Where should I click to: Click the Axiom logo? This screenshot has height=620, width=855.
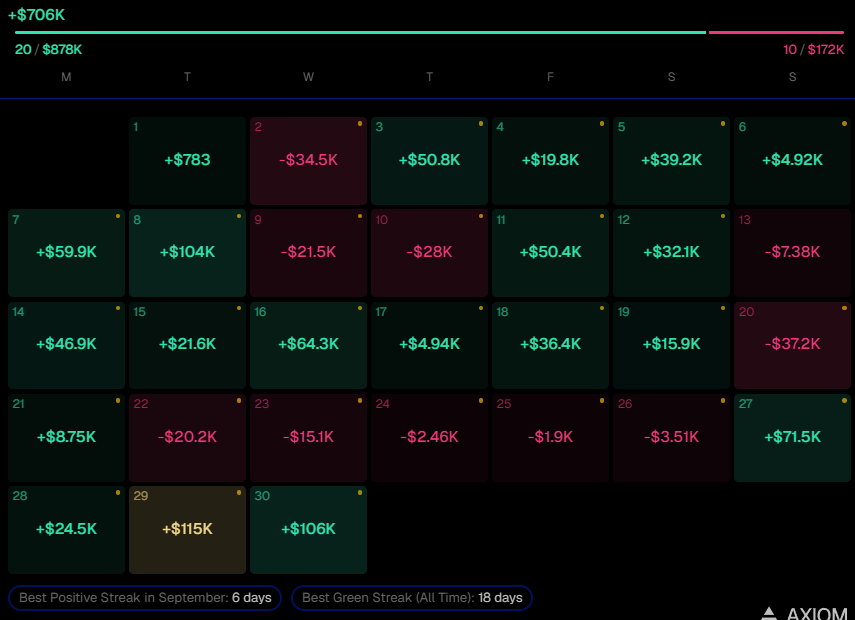pyautogui.click(x=804, y=613)
